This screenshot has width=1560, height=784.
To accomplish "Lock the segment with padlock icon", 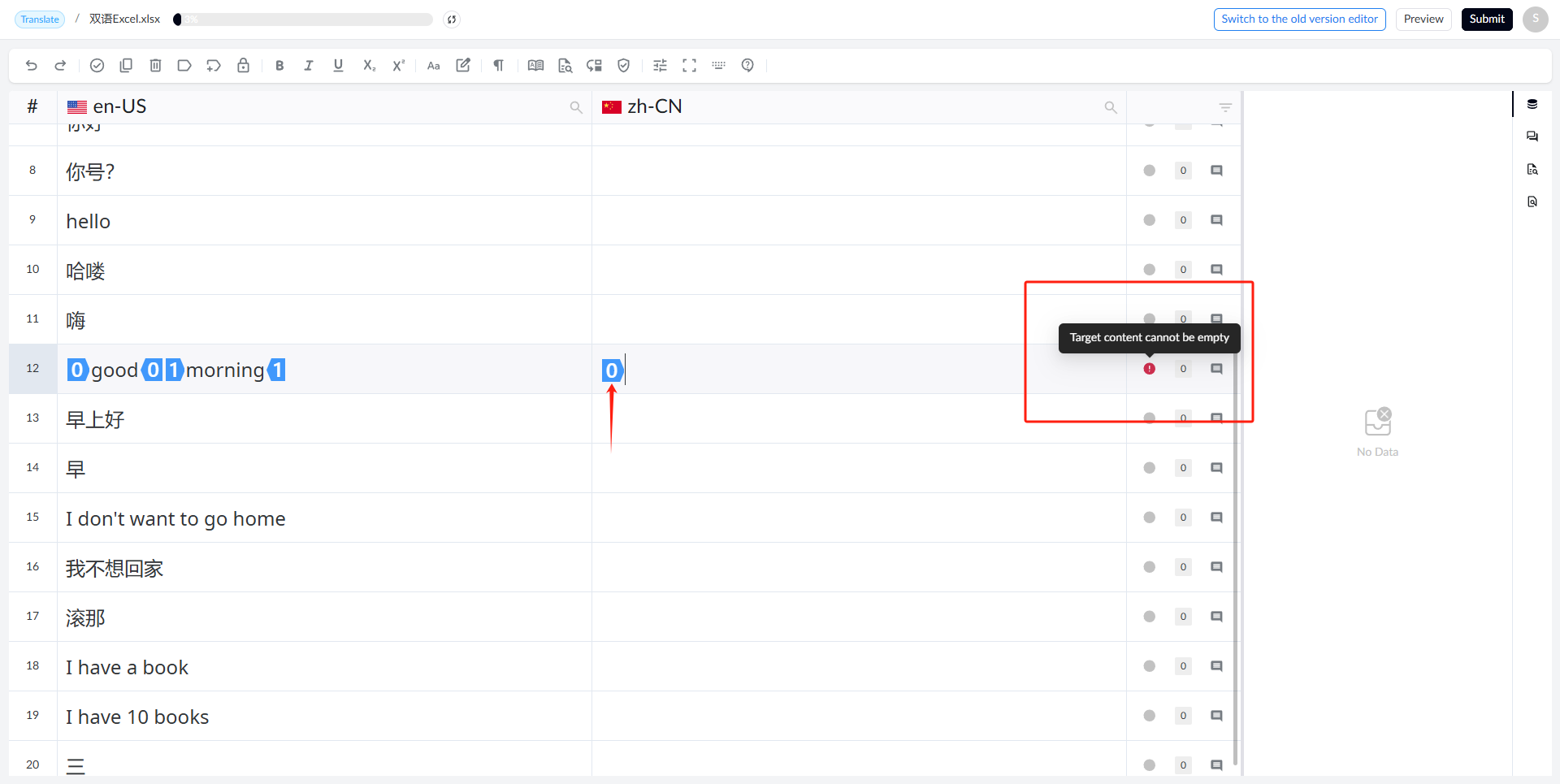I will coord(243,65).
